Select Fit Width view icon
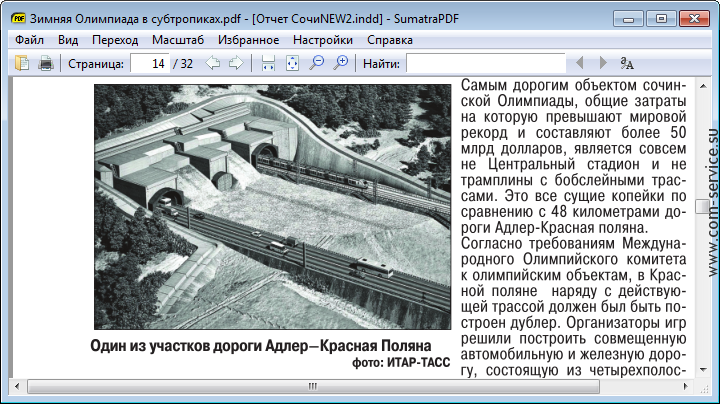Screen dimensions: 720x404 coord(268,63)
